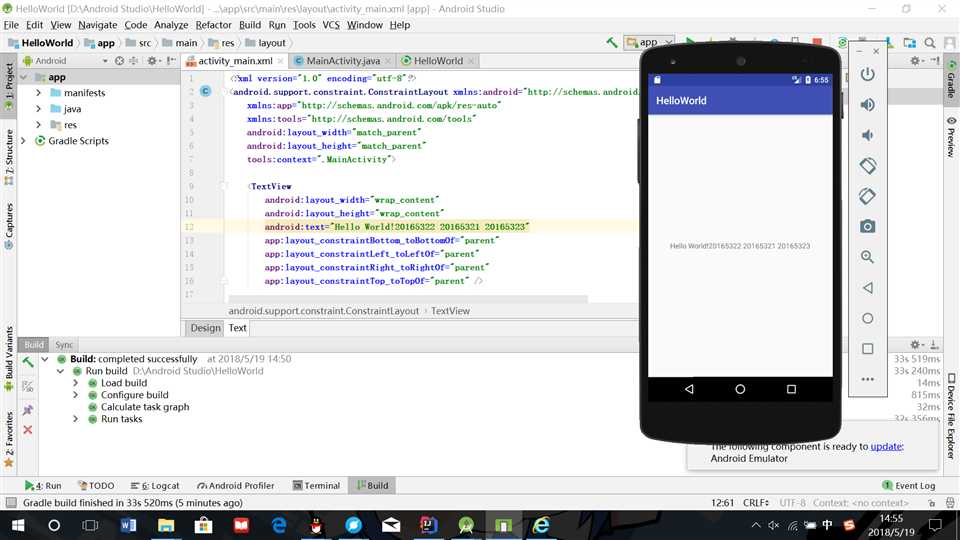Viewport: 960px width, 540px height.
Task: Tap Back button on phone screen
Action: click(x=689, y=389)
